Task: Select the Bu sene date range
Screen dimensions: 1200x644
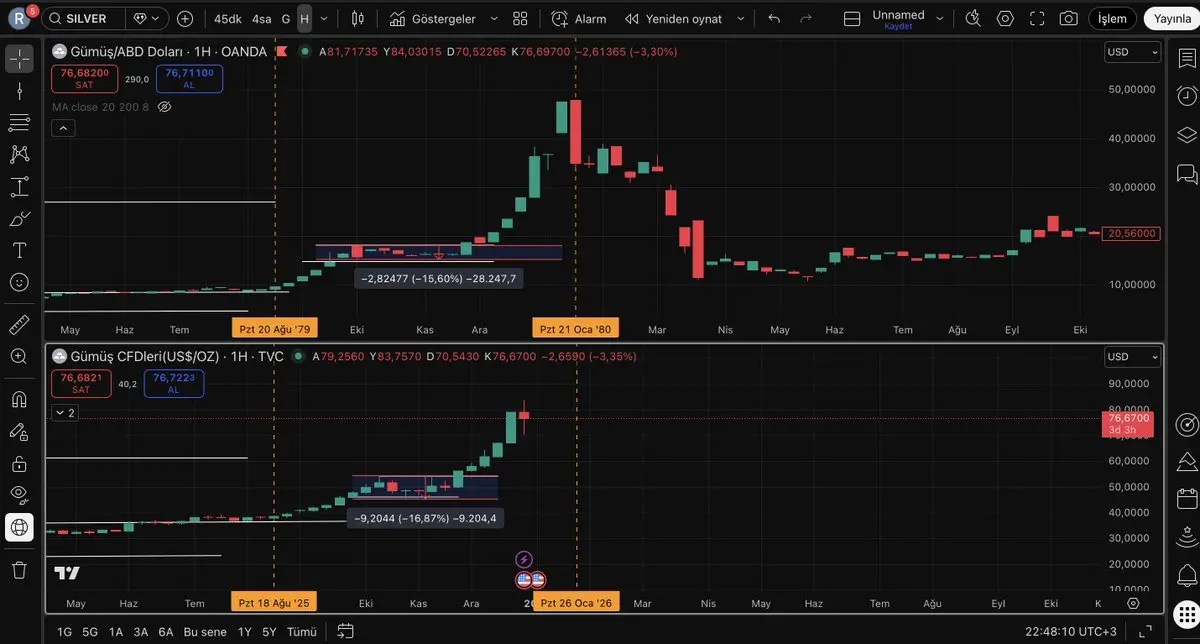Action: (205, 632)
